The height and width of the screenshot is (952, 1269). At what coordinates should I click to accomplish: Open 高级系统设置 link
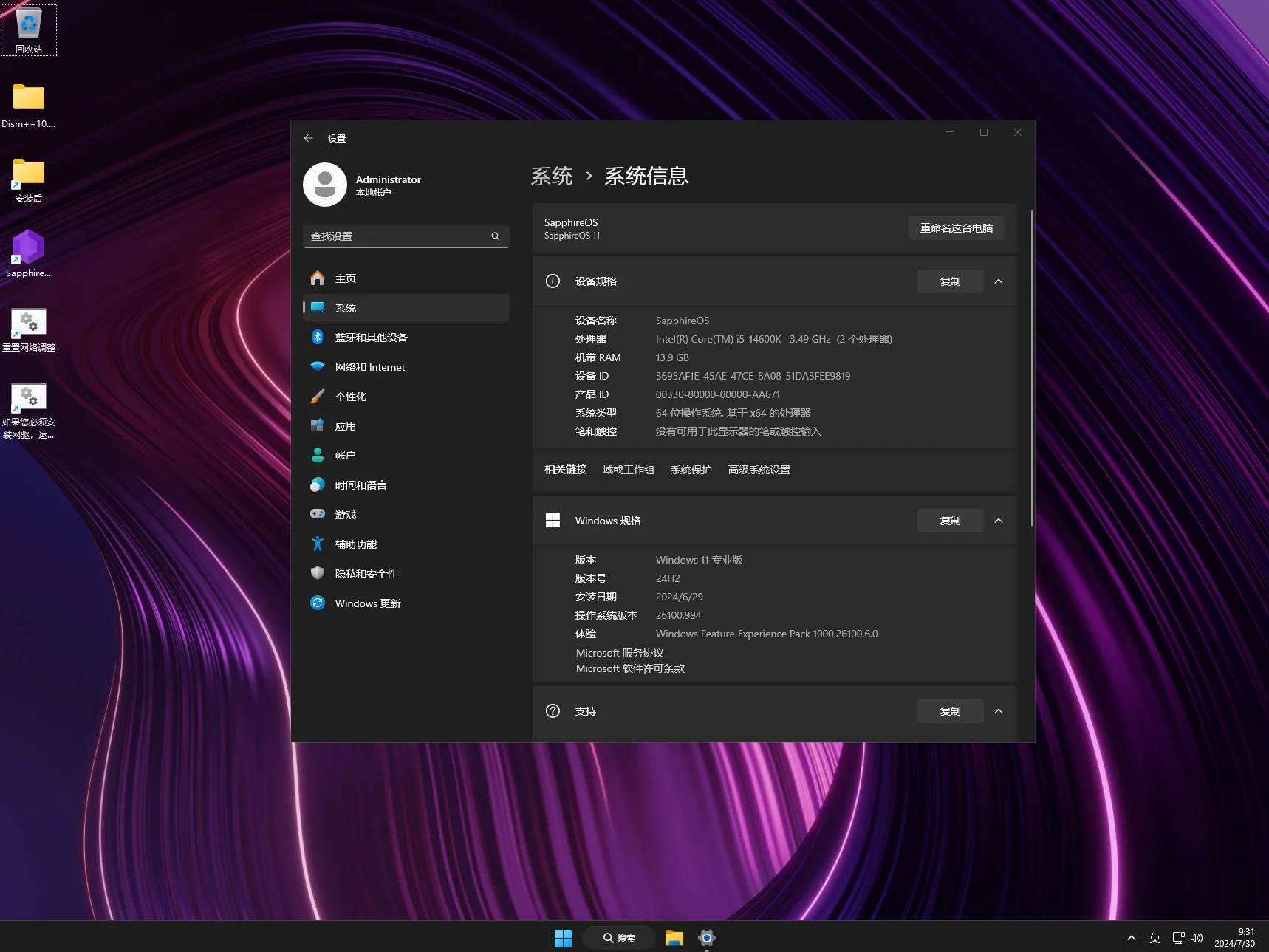[x=758, y=469]
